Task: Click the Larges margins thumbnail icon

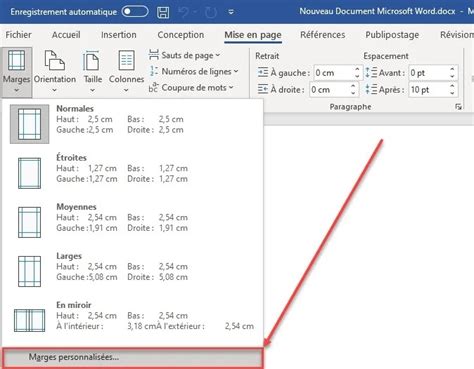Action: click(x=29, y=271)
